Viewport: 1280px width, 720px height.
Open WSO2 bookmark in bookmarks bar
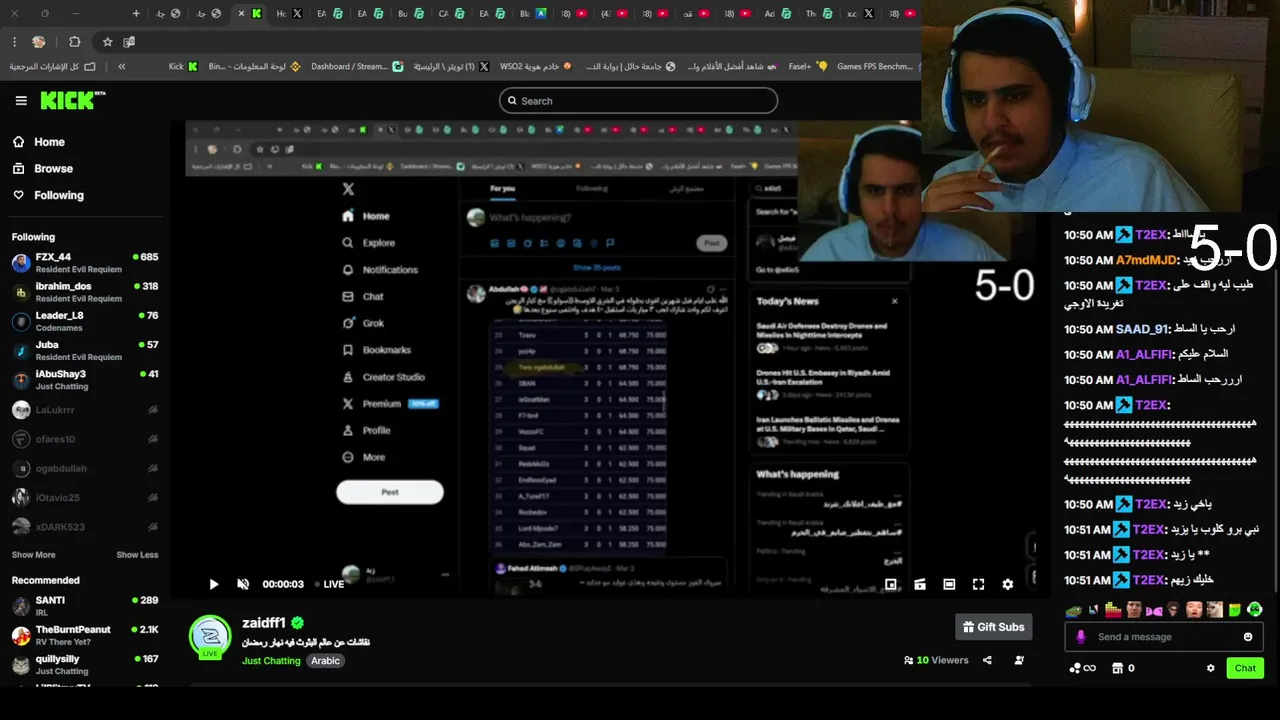(535, 66)
